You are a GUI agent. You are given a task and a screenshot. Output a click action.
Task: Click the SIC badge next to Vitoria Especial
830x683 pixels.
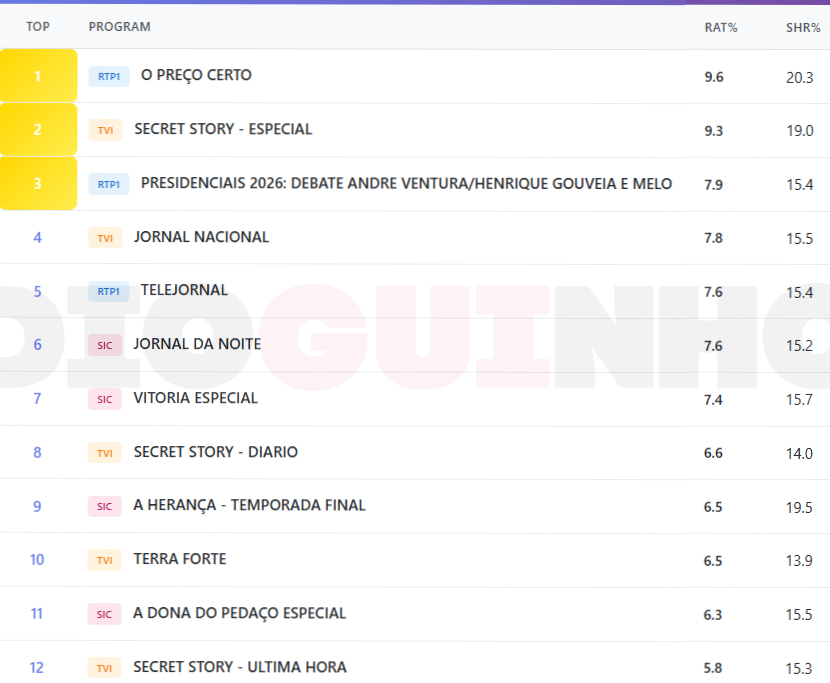(x=104, y=399)
